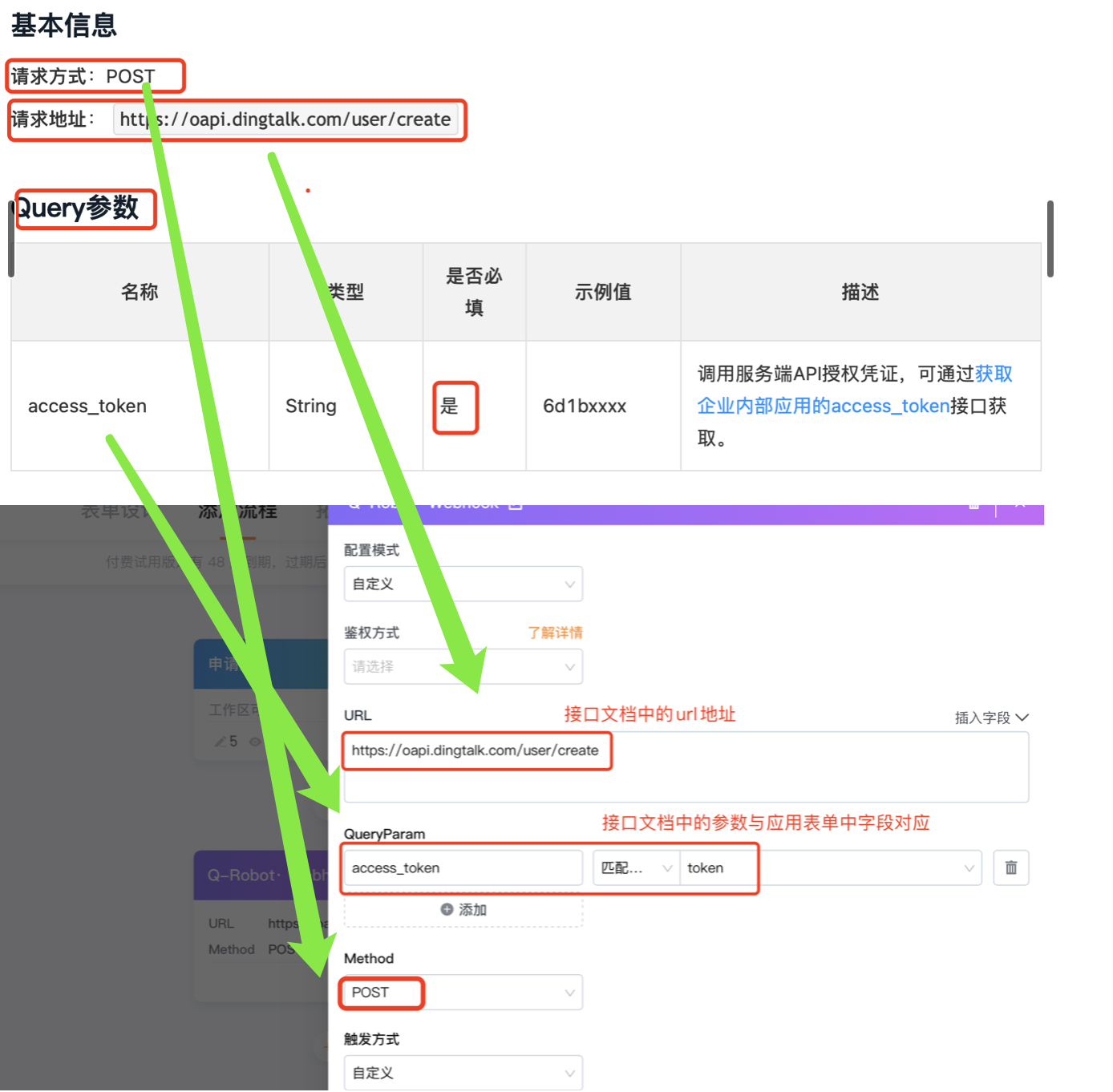Click the 描述 column header
Screen dimensions: 1113x1092
tap(860, 292)
